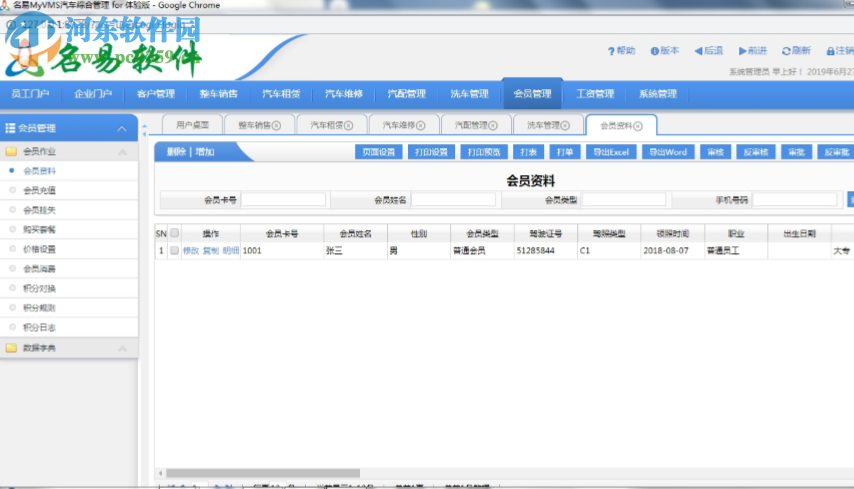Close the 会员资料 tab with its x icon
Image resolution: width=854 pixels, height=489 pixels.
[x=638, y=126]
